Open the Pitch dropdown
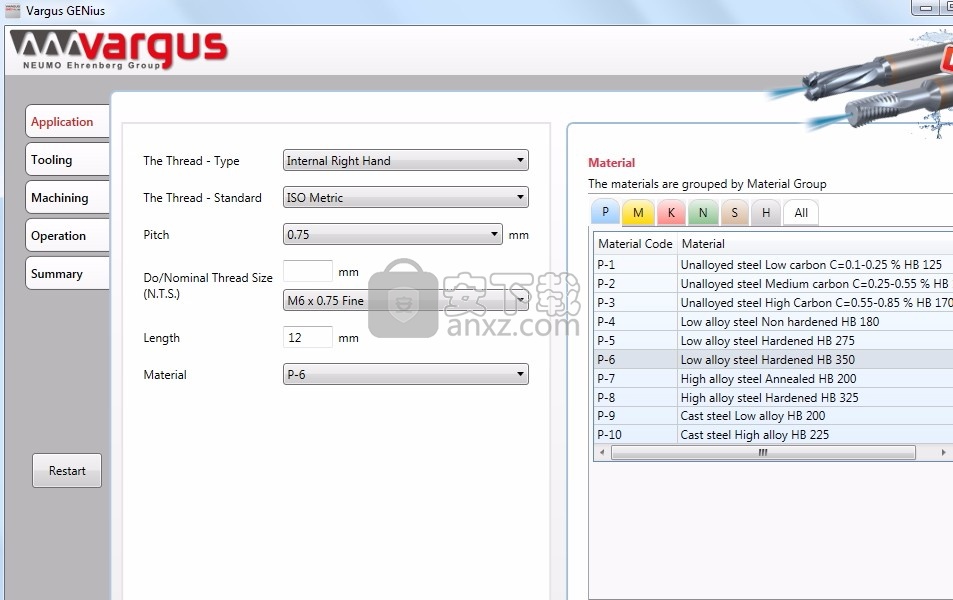Screen dimensions: 953x600 (x=393, y=235)
